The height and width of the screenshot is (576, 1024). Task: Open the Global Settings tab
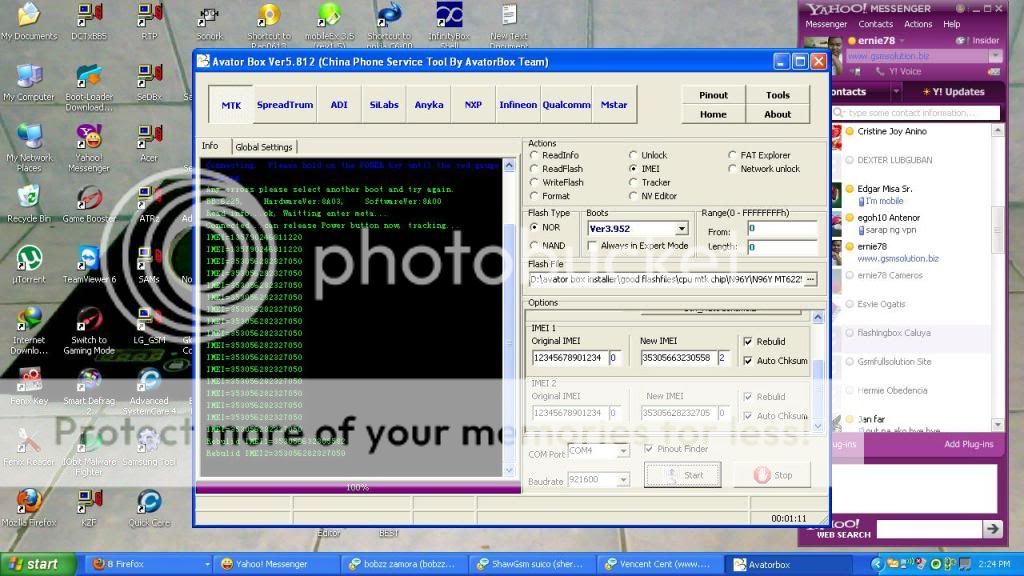(263, 147)
